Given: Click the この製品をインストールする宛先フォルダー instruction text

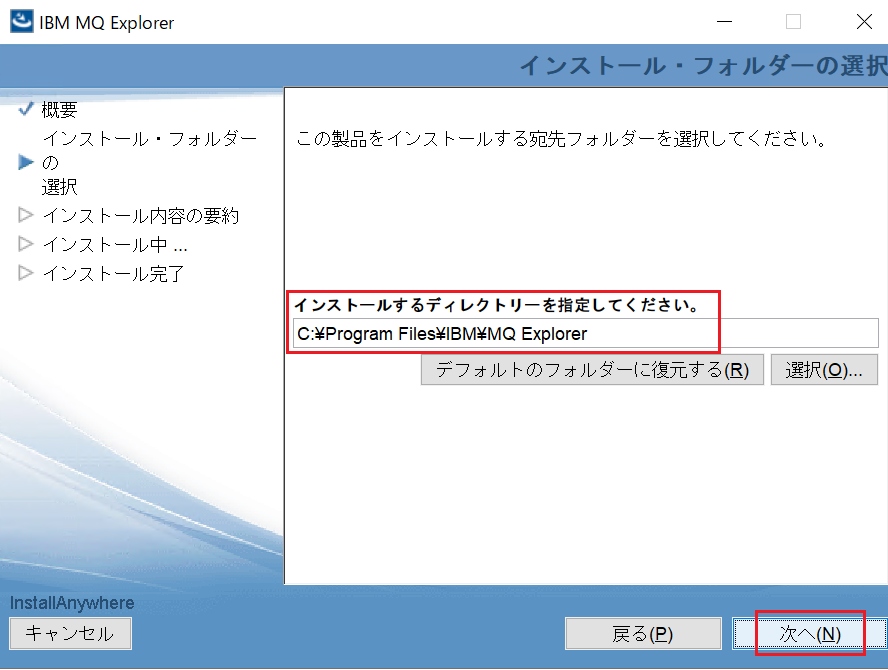Looking at the screenshot, I should coord(562,138).
